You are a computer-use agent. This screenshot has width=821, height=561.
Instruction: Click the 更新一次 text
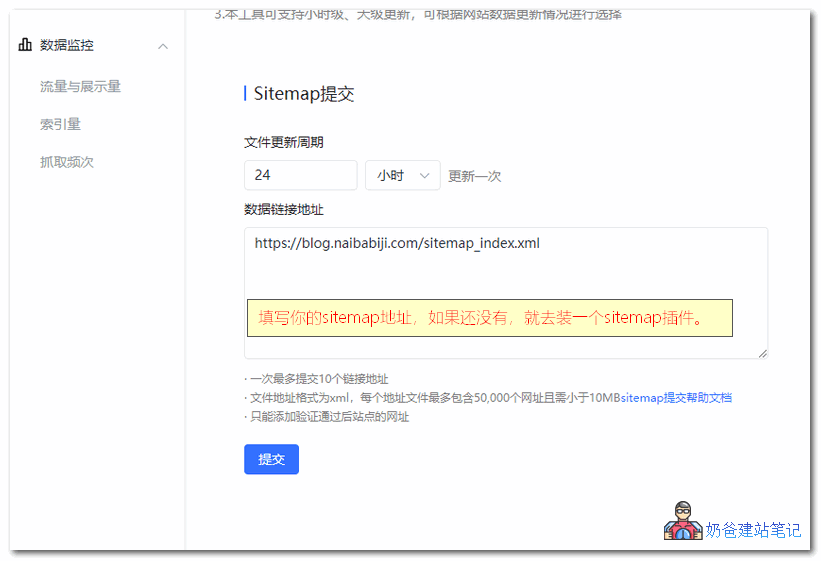tap(474, 176)
